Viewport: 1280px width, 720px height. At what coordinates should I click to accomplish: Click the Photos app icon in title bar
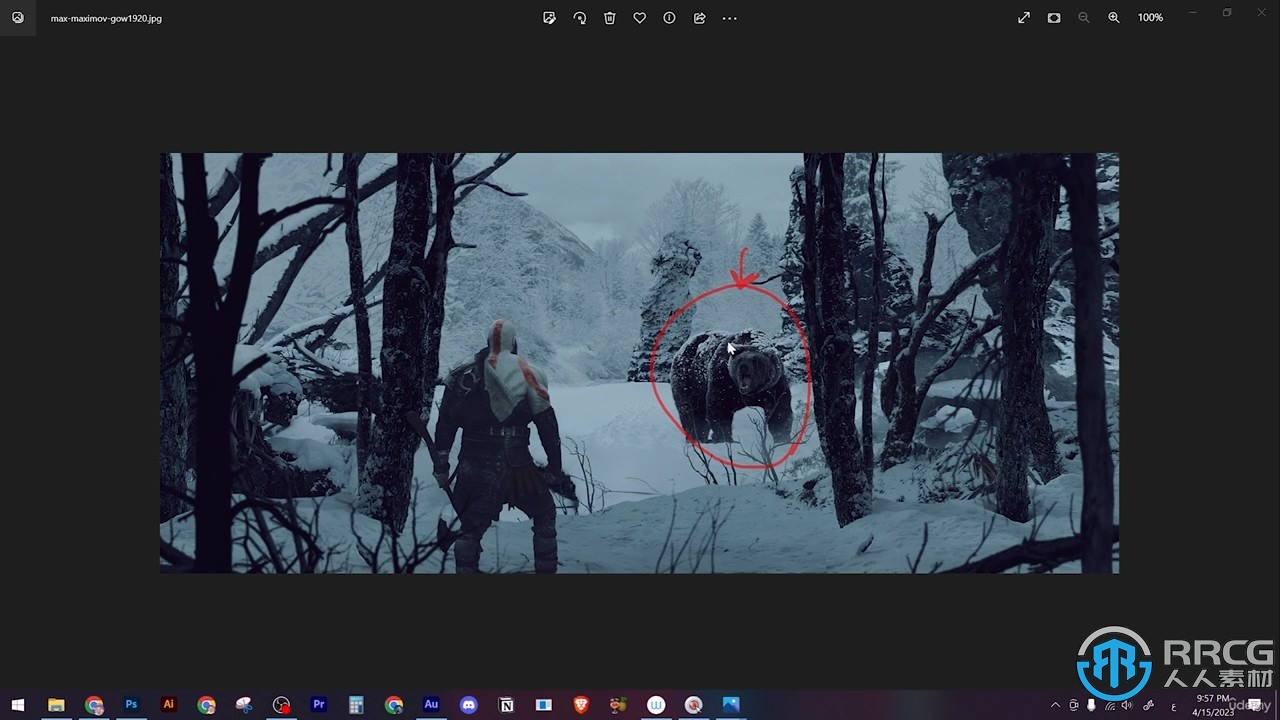[17, 18]
